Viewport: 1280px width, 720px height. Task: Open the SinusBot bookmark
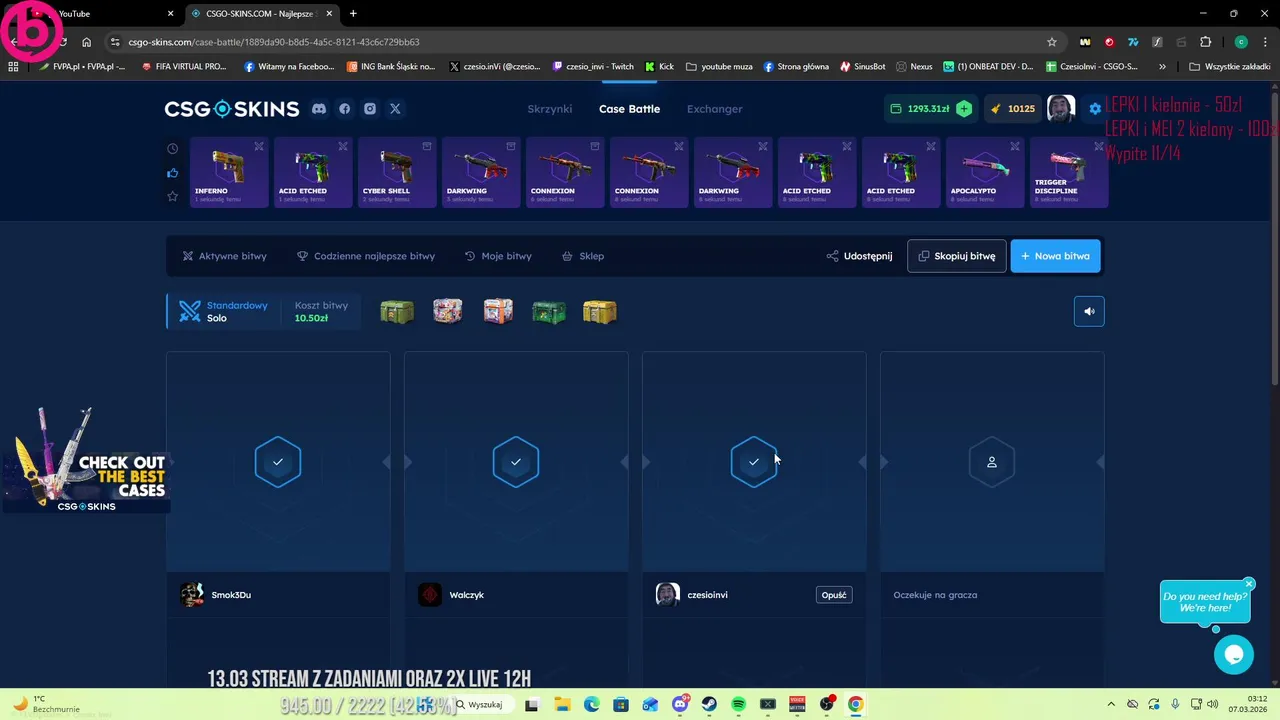point(863,66)
